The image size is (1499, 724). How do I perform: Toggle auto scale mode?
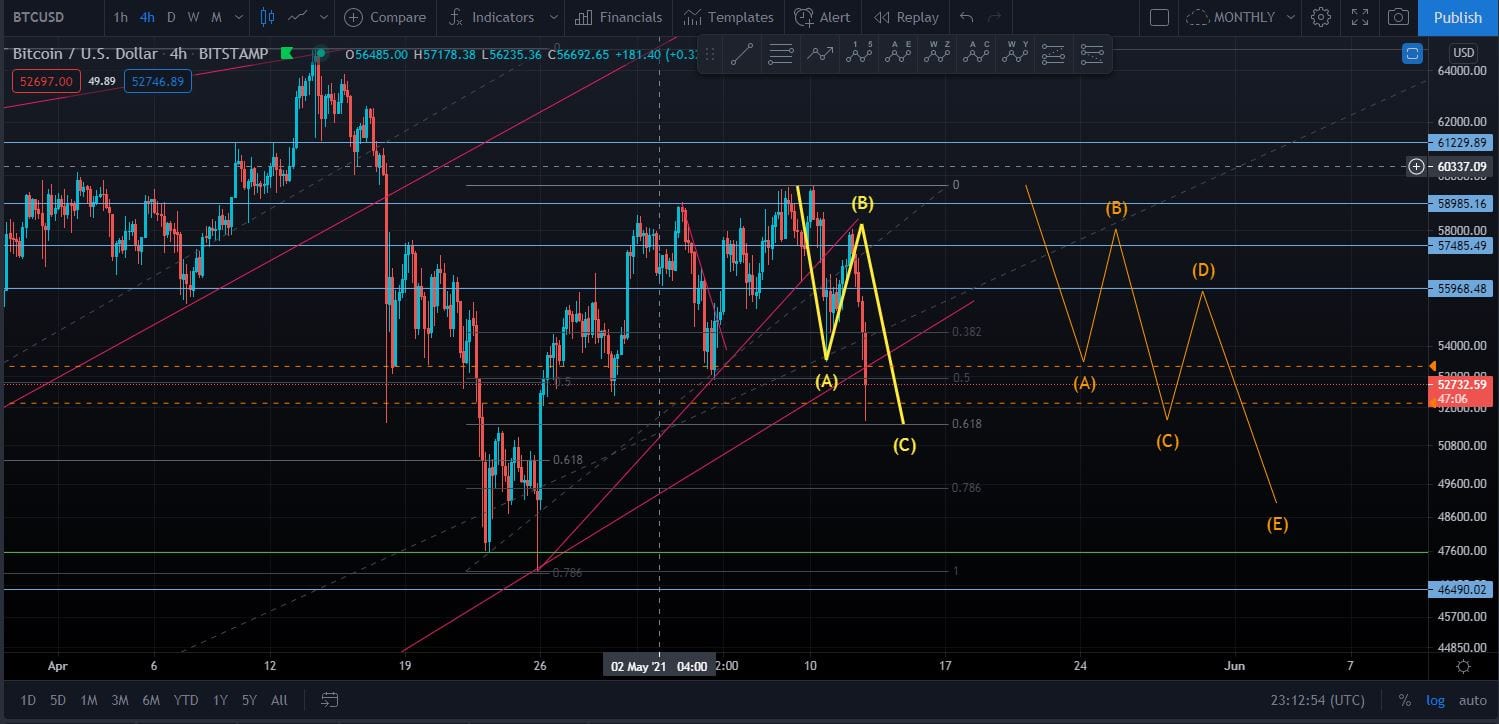tap(1472, 700)
